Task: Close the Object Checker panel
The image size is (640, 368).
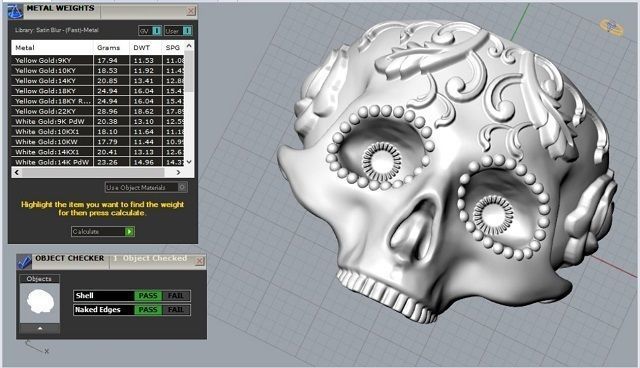Action: coord(200,261)
